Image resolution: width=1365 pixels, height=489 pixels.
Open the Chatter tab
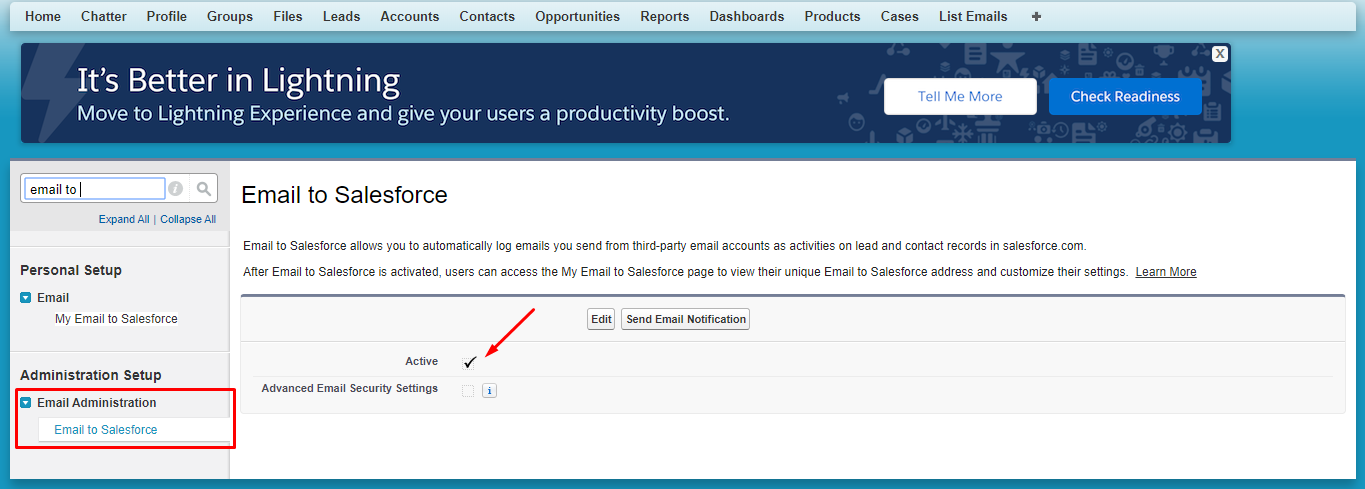pyautogui.click(x=103, y=16)
